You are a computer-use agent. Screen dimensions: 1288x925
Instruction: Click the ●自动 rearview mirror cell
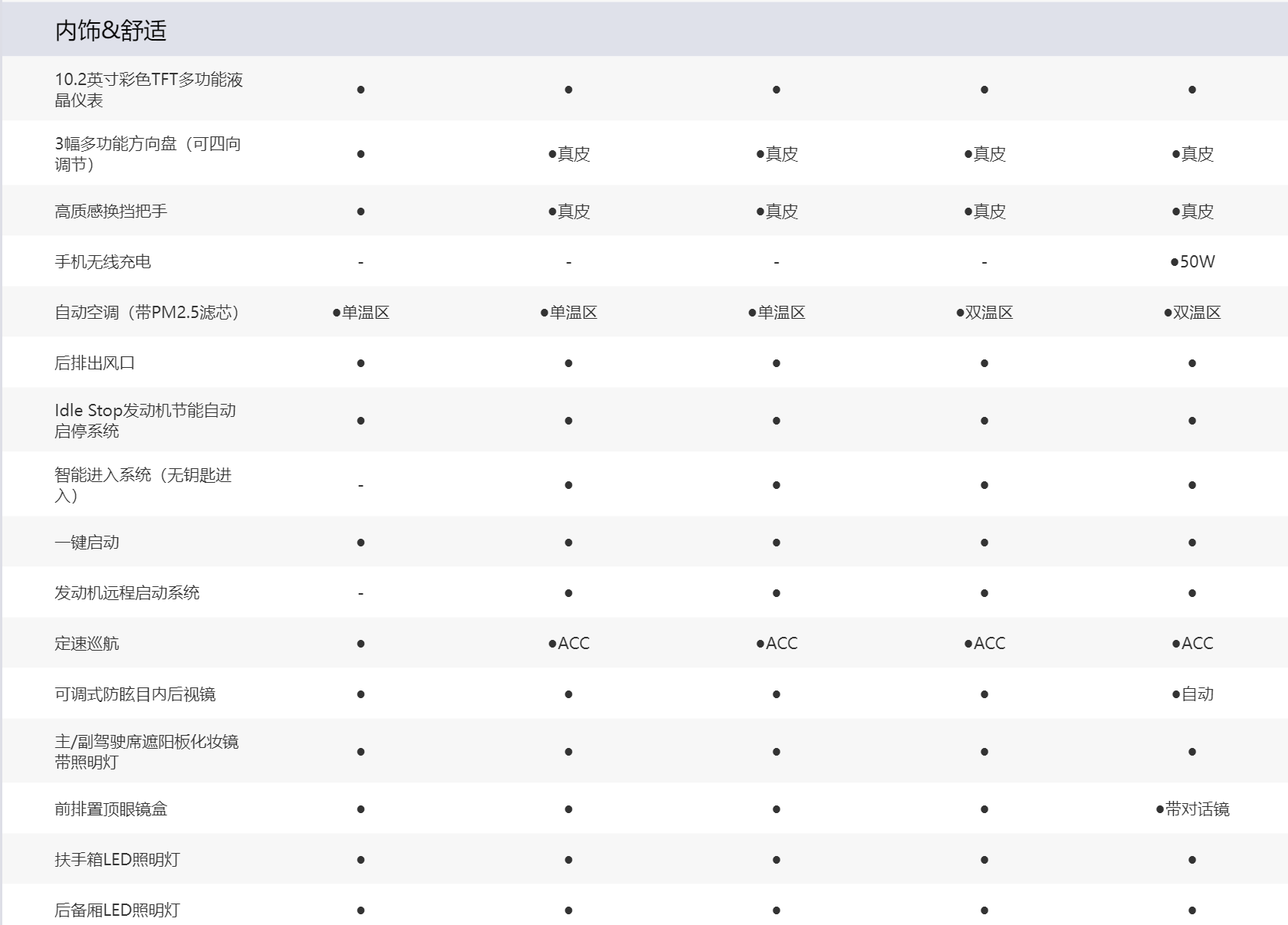coord(1192,694)
